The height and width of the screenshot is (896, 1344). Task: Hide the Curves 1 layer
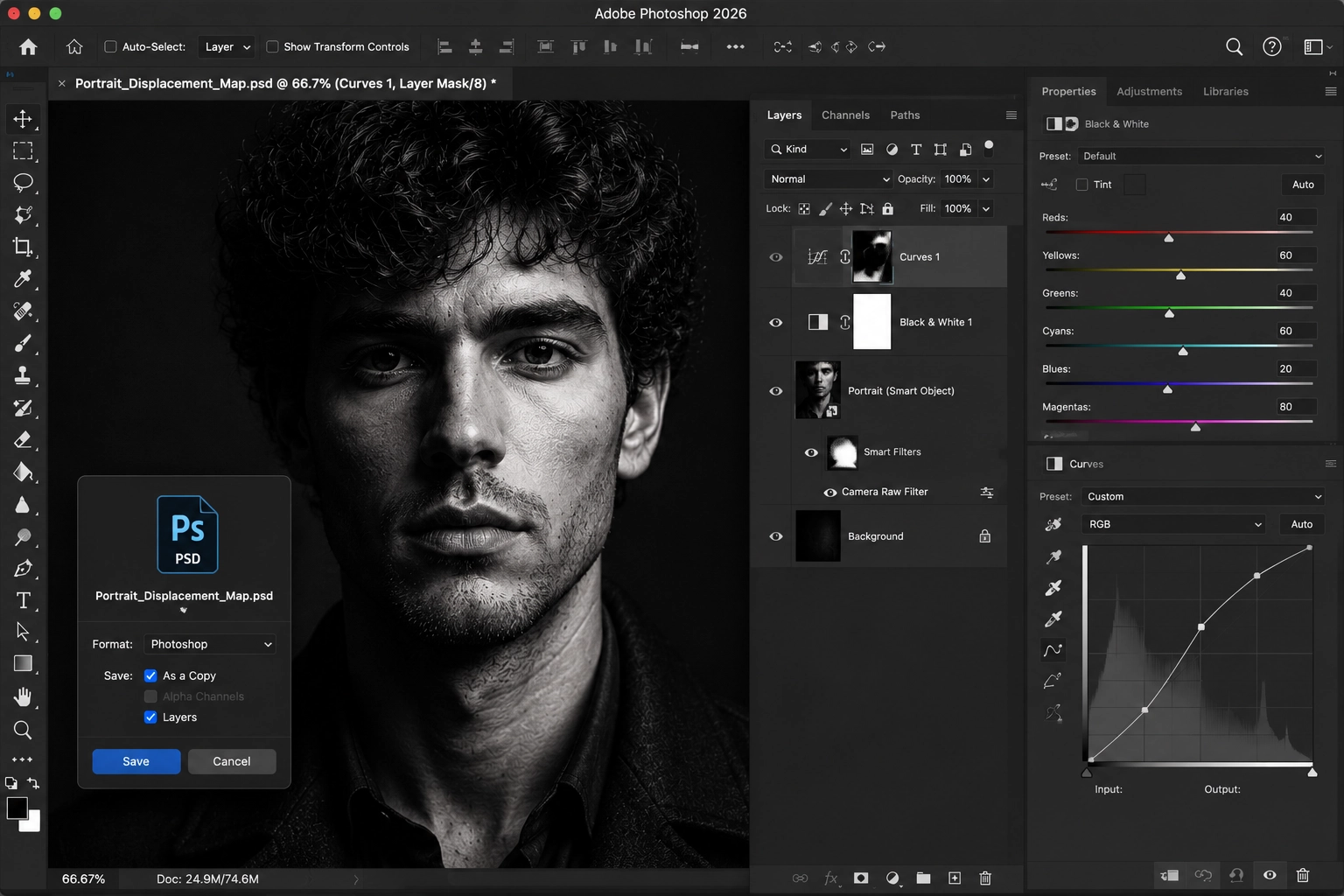(775, 257)
